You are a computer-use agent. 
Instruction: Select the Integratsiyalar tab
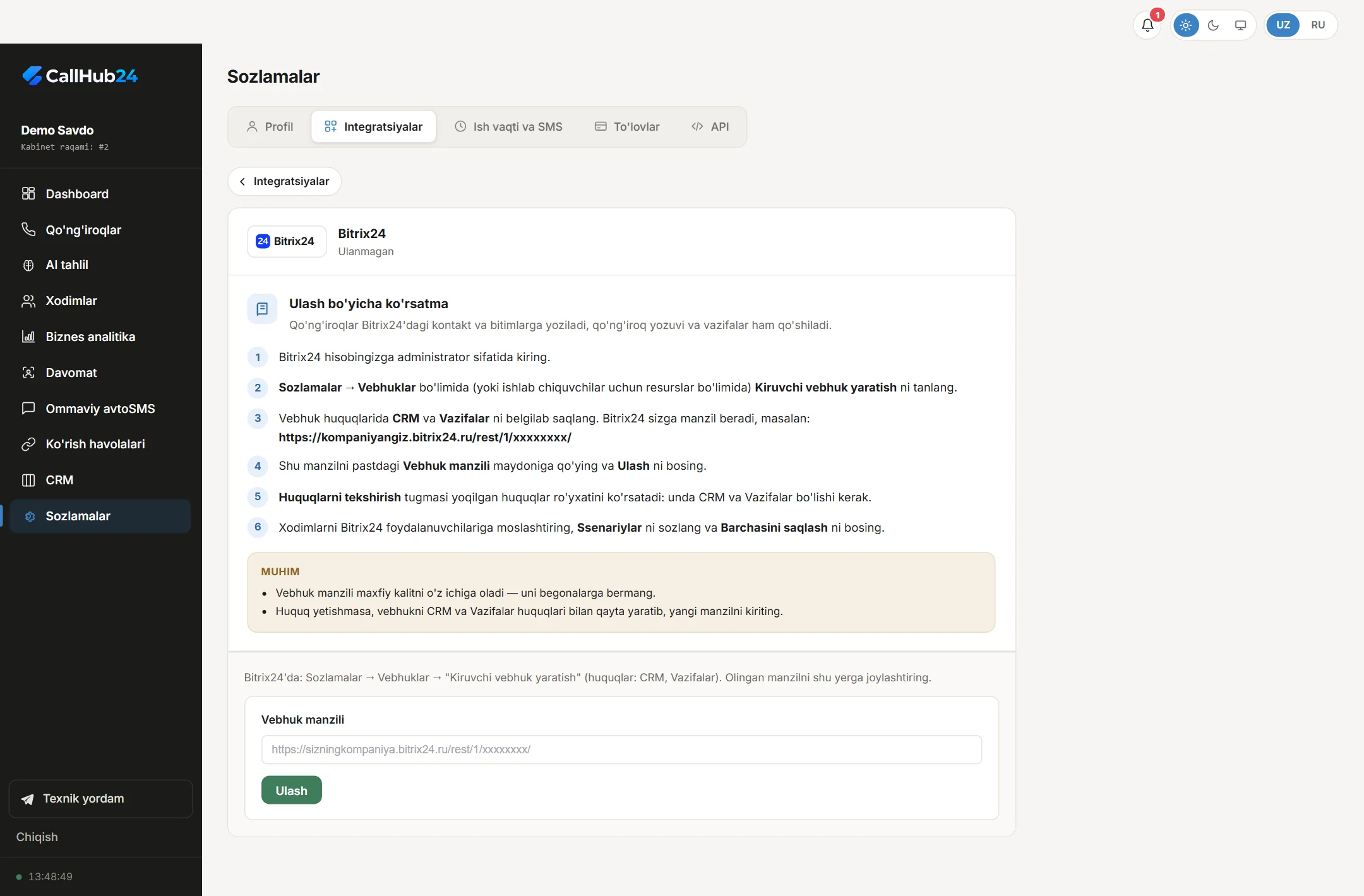374,127
